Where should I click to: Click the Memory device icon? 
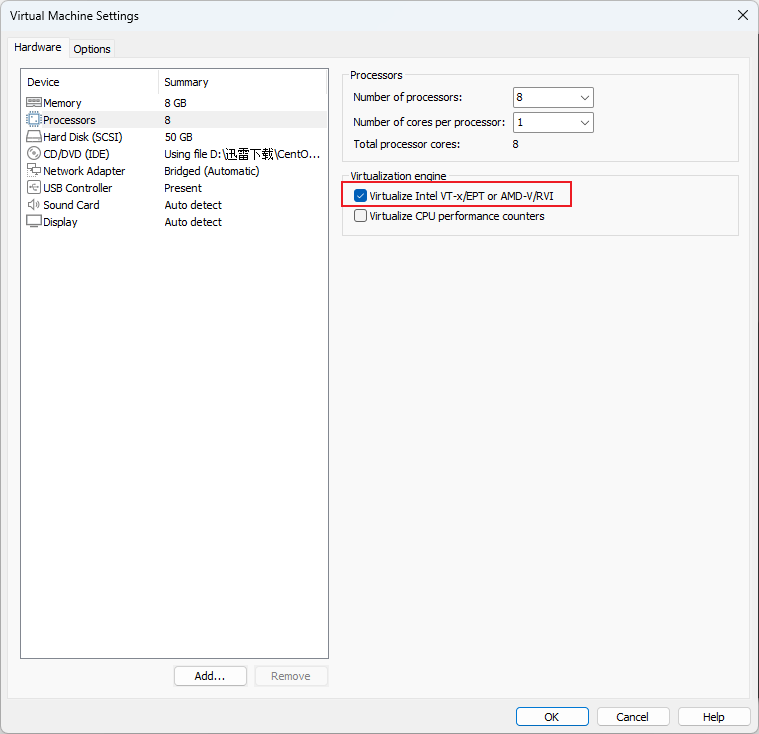pyautogui.click(x=34, y=102)
